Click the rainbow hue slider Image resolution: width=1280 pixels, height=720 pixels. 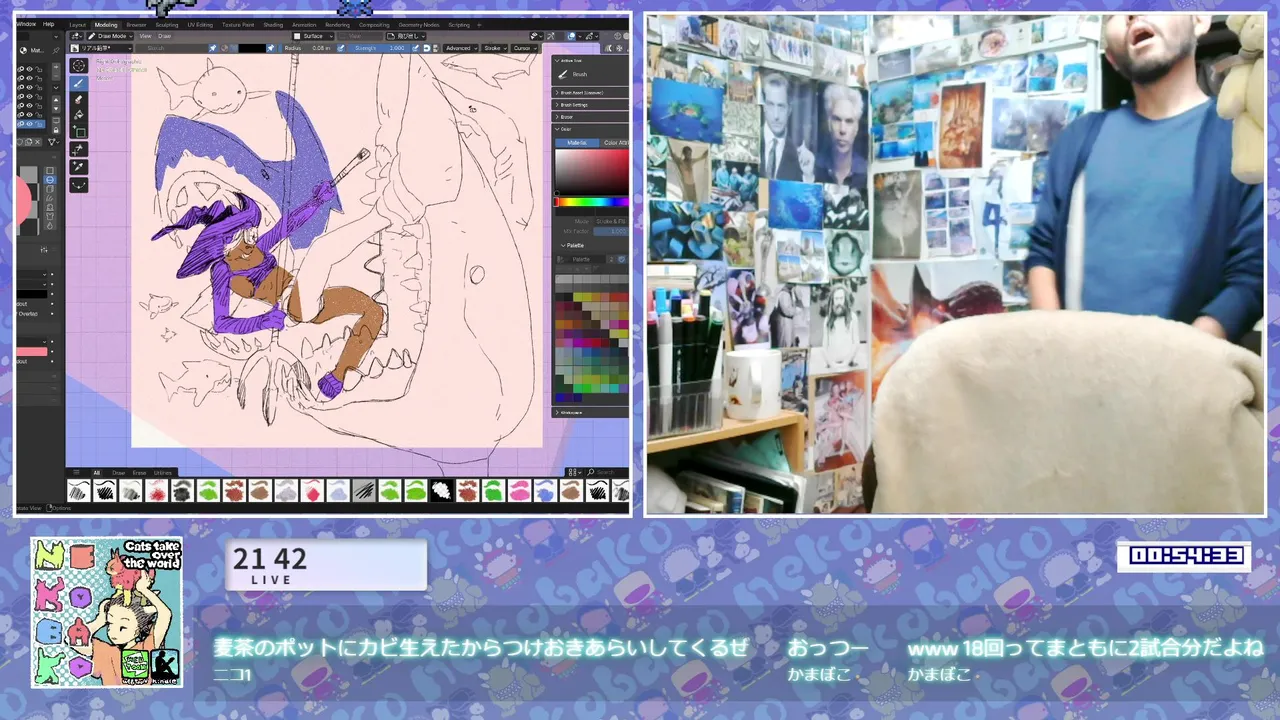point(591,201)
